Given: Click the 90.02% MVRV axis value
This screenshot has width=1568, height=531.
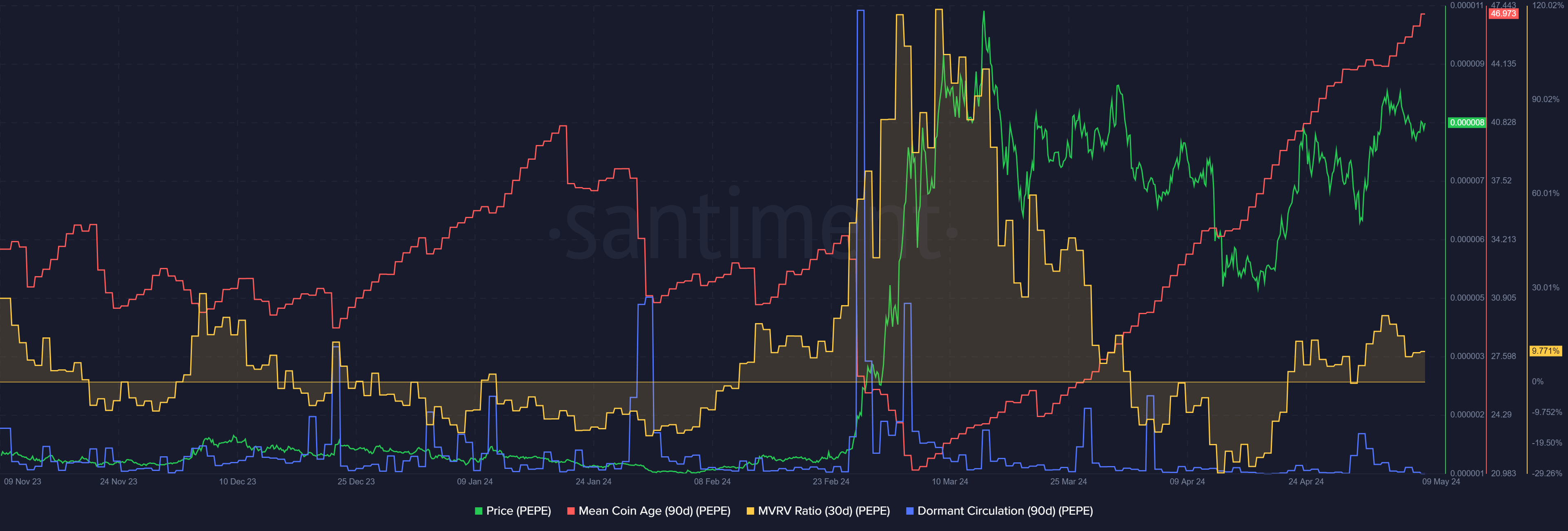Looking at the screenshot, I should click(1546, 99).
